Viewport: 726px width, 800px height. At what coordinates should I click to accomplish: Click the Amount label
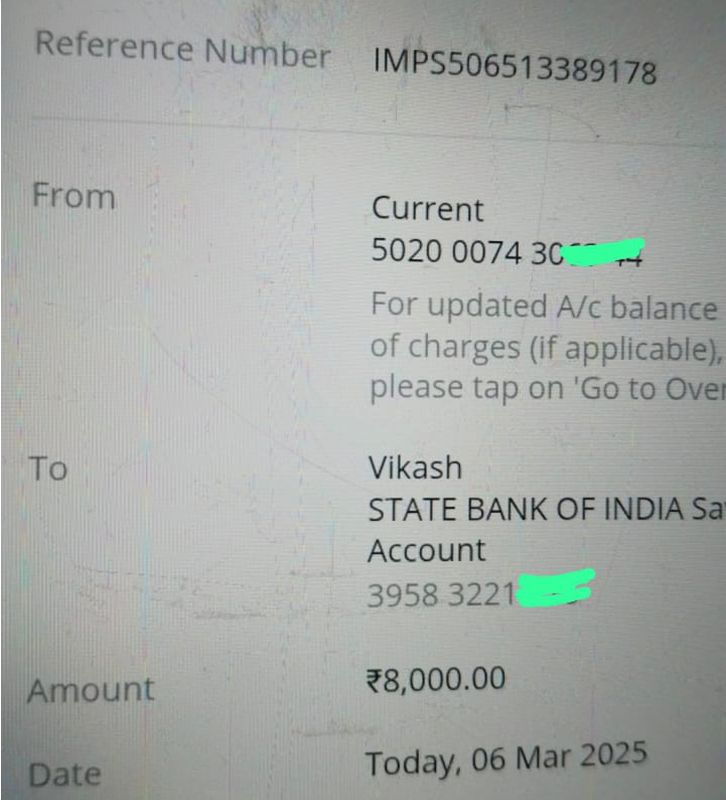tap(91, 690)
